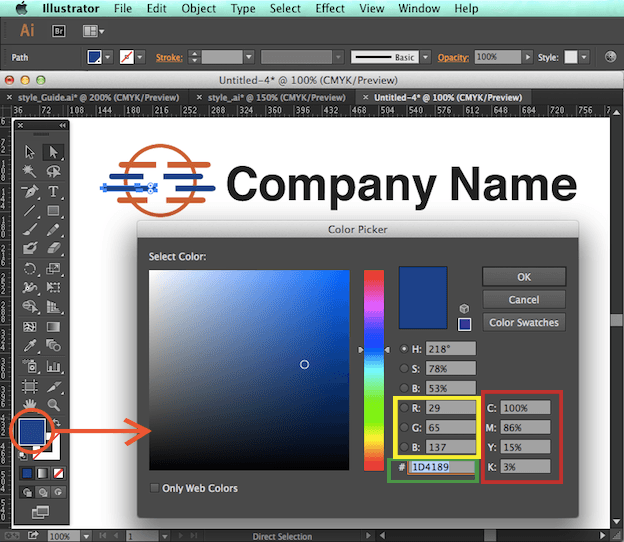624x542 pixels.
Task: Open the stroke color dropdown in control bar
Action: (140, 57)
